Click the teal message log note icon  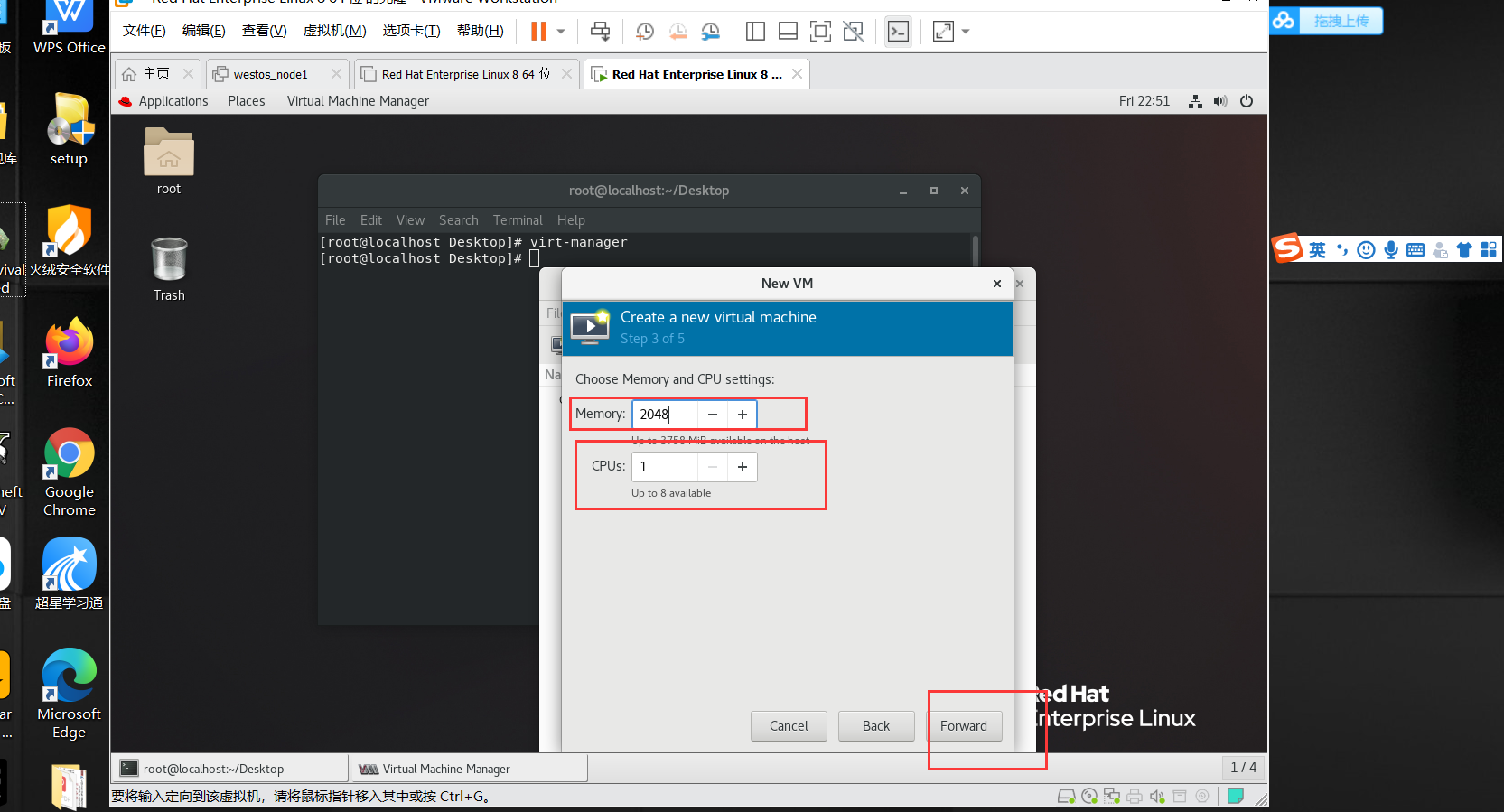click(1236, 796)
